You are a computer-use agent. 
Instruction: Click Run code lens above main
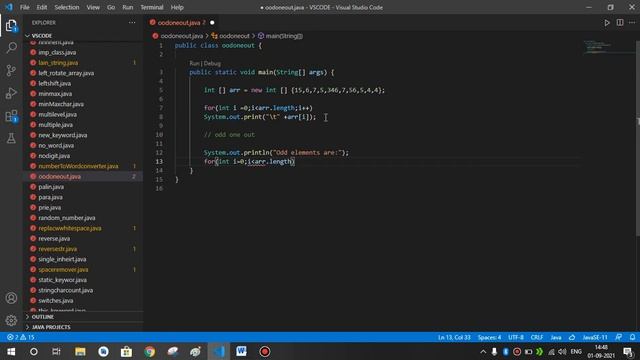pos(194,64)
